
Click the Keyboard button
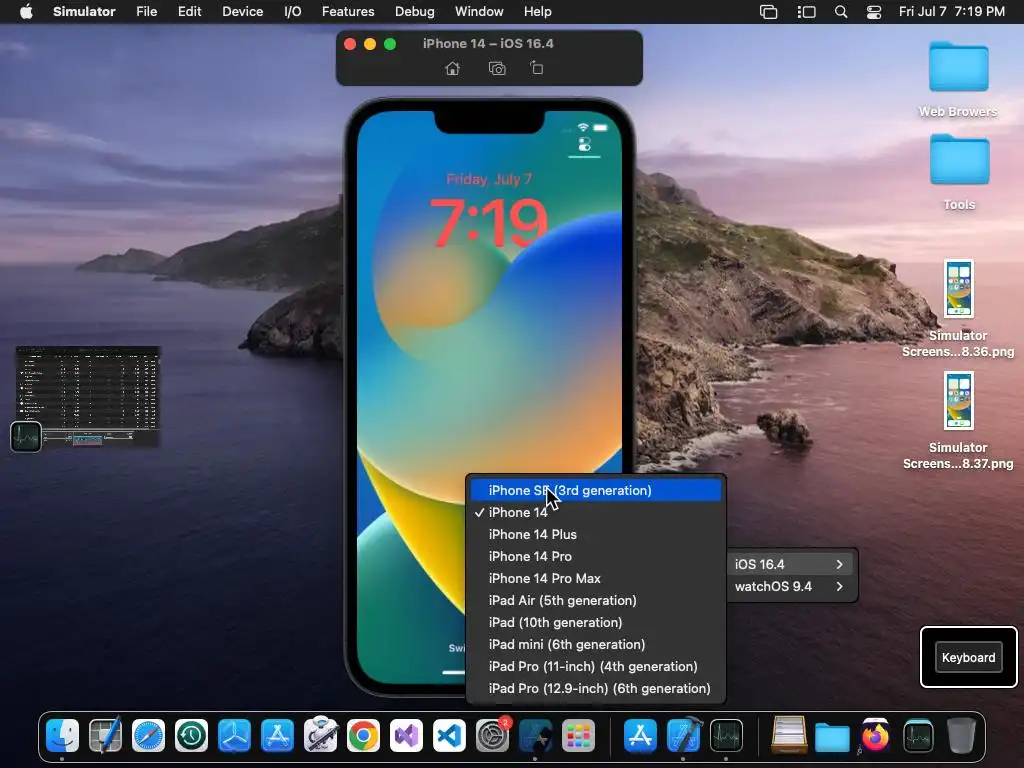pos(968,658)
